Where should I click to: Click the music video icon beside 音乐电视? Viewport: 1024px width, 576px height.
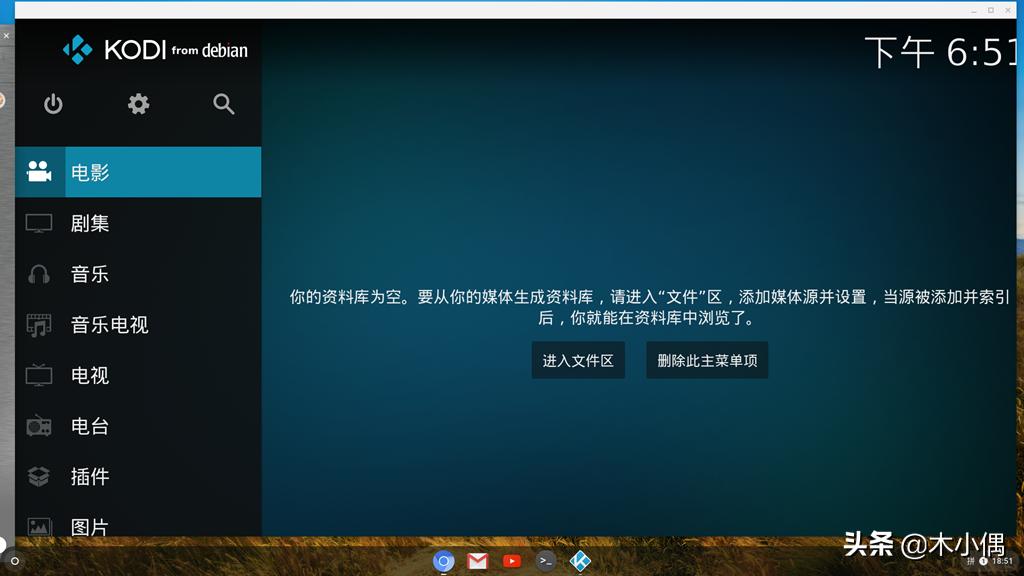[x=37, y=324]
